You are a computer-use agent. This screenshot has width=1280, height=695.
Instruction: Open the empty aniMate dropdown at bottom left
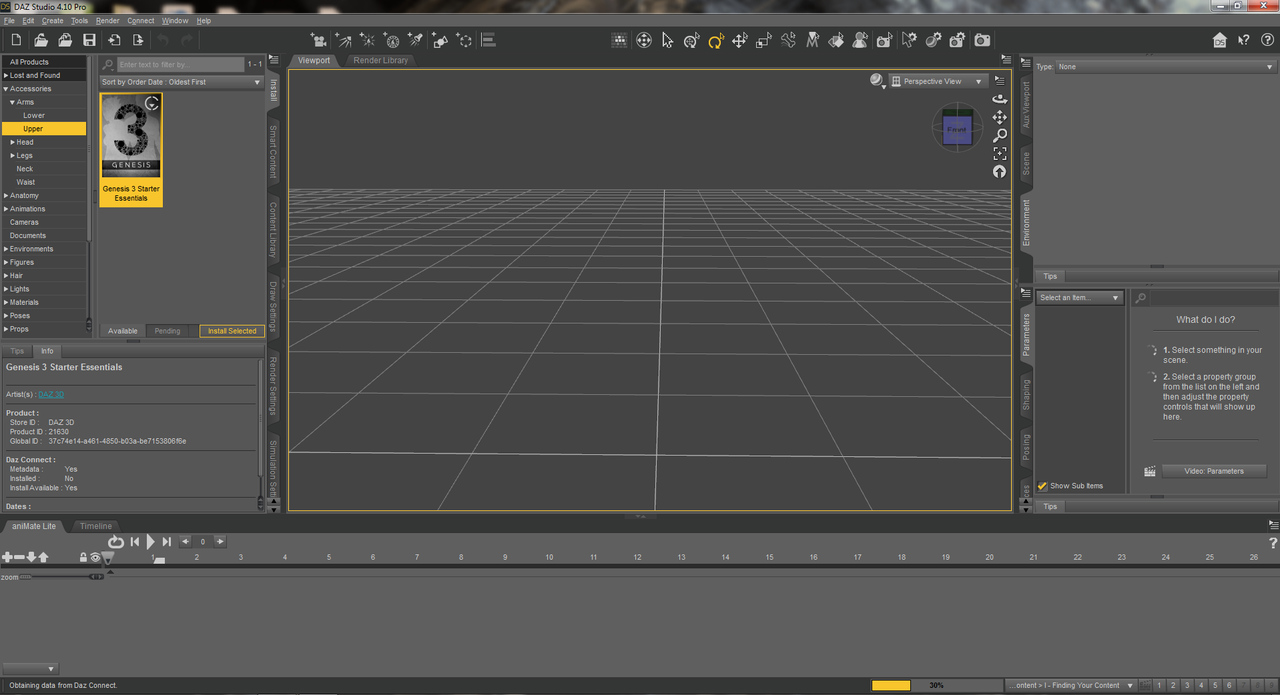tap(29, 668)
